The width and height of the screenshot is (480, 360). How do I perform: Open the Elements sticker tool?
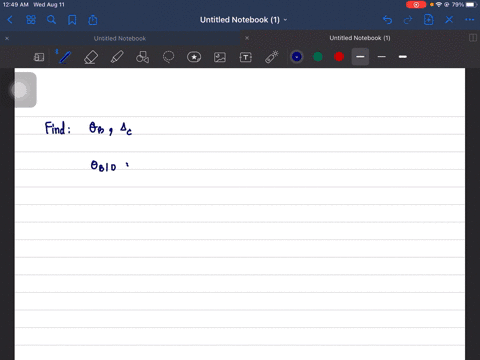(x=194, y=57)
